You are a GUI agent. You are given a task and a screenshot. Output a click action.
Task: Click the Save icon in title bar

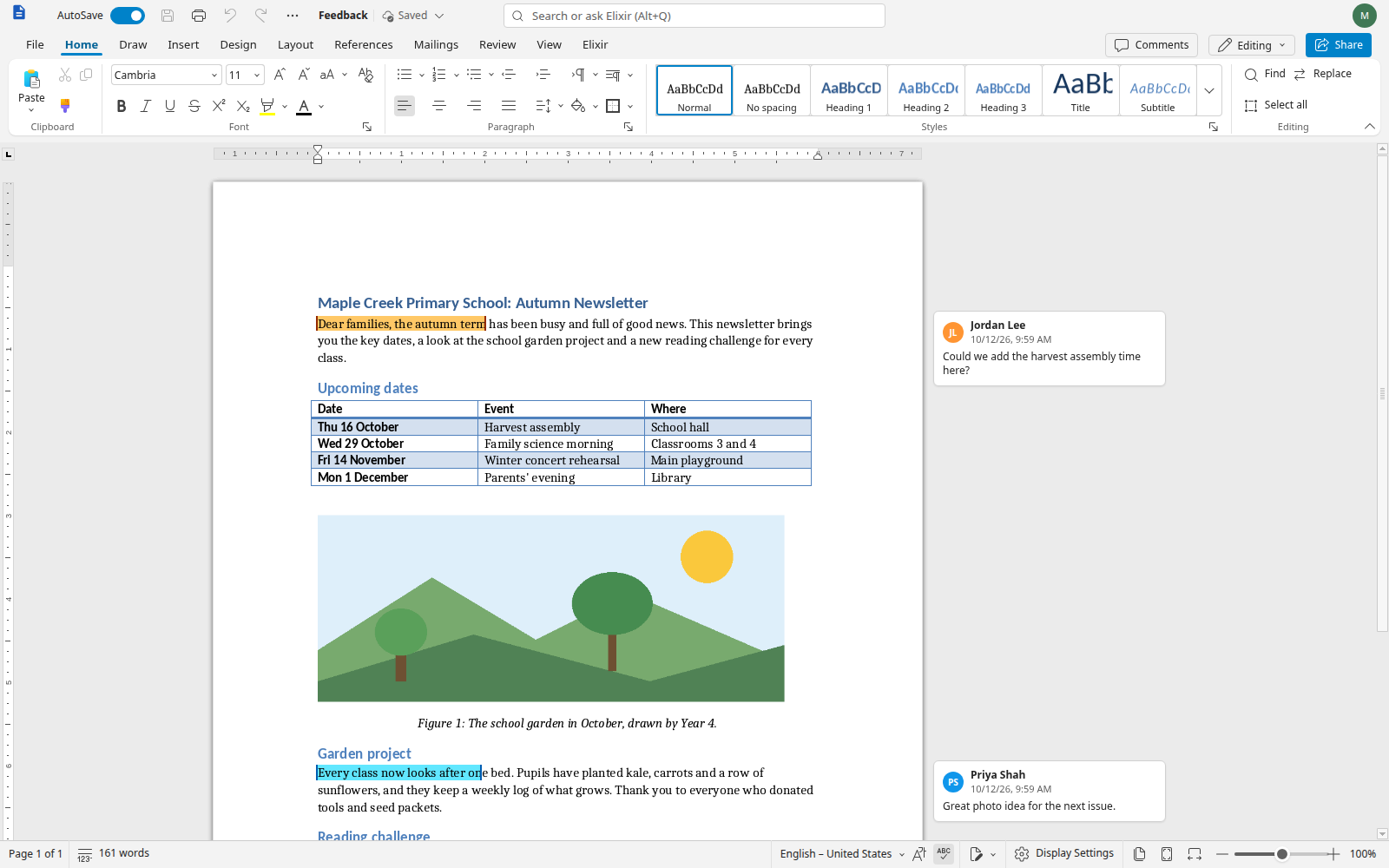coord(168,16)
